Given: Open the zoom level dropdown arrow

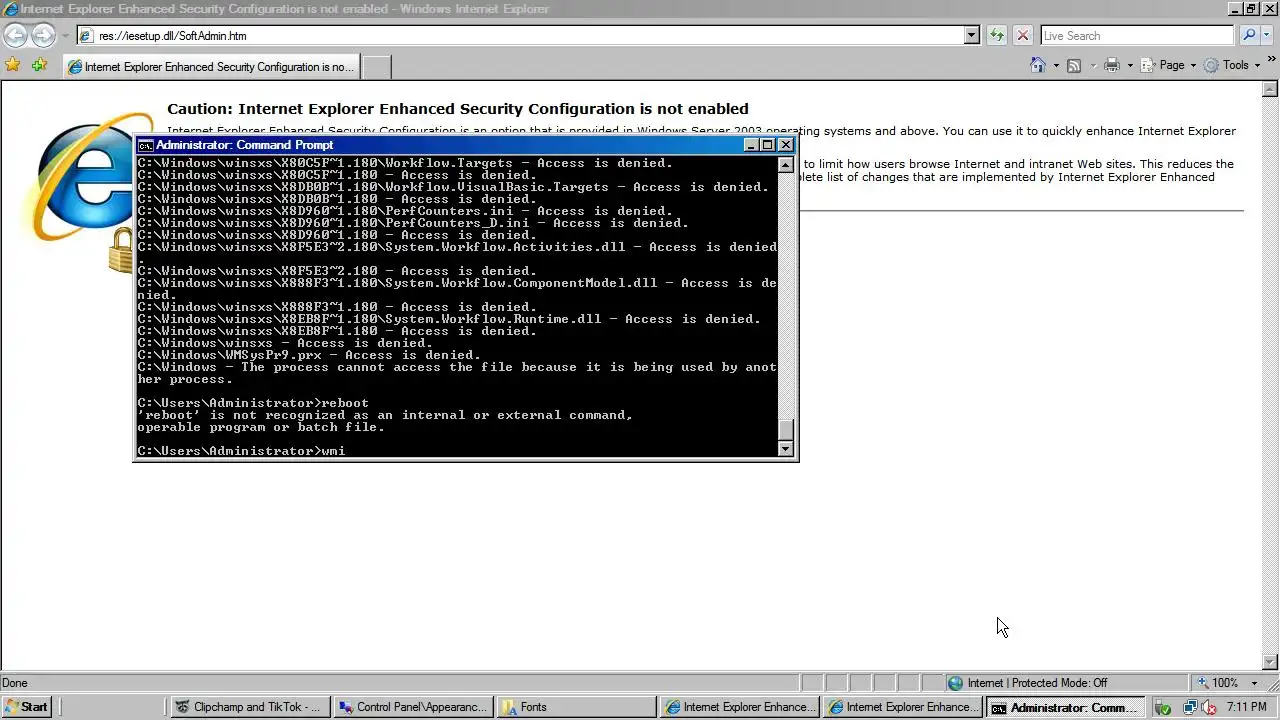Looking at the screenshot, I should pyautogui.click(x=1254, y=683).
